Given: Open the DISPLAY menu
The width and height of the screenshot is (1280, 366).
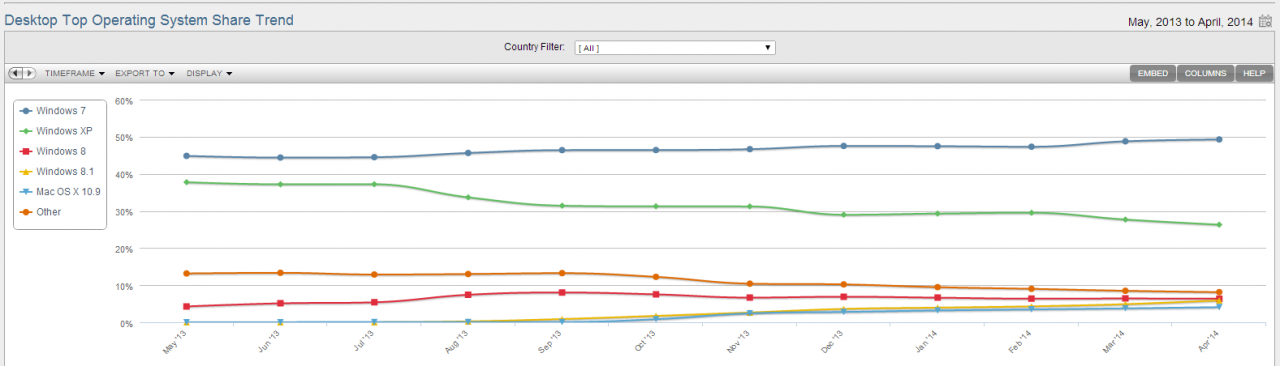Looking at the screenshot, I should point(209,73).
